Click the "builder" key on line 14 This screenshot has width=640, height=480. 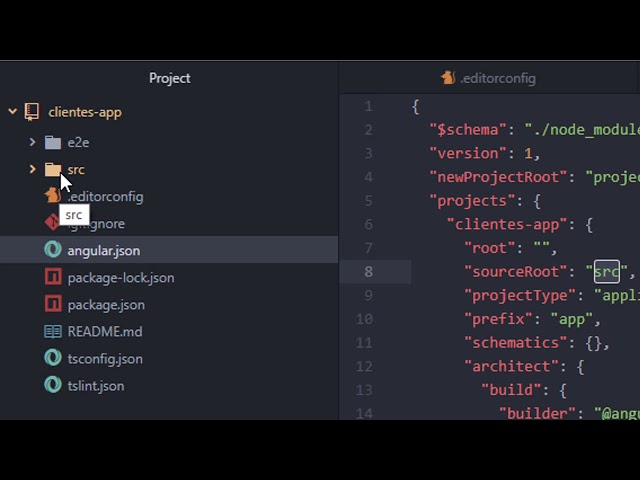coord(537,413)
